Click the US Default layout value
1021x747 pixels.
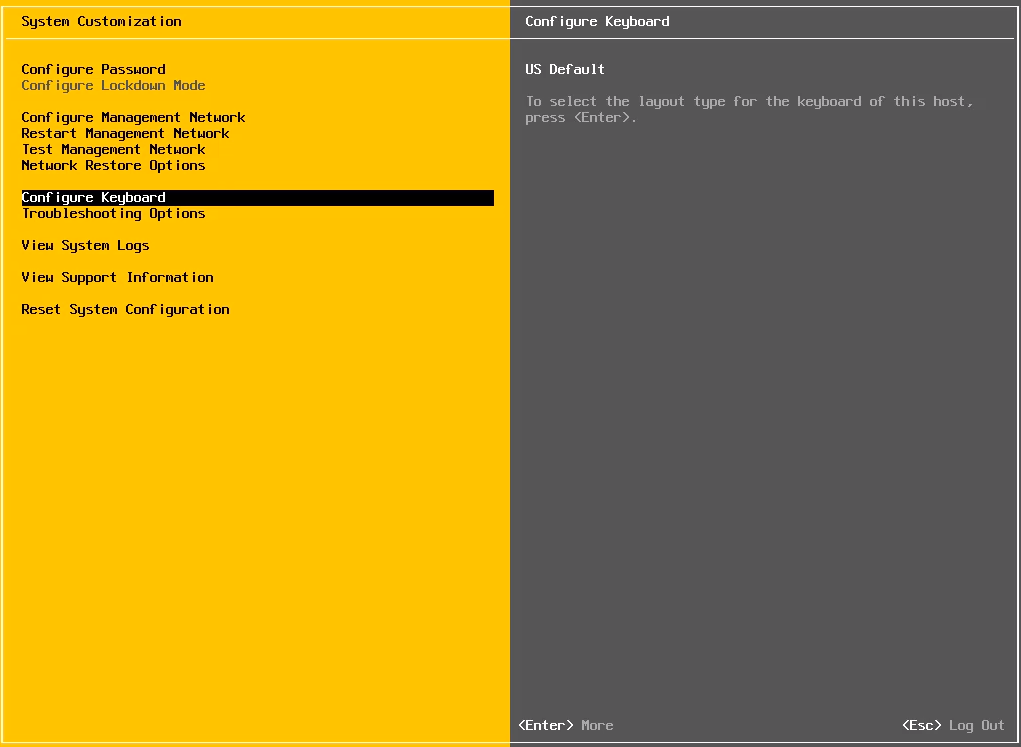pos(565,69)
